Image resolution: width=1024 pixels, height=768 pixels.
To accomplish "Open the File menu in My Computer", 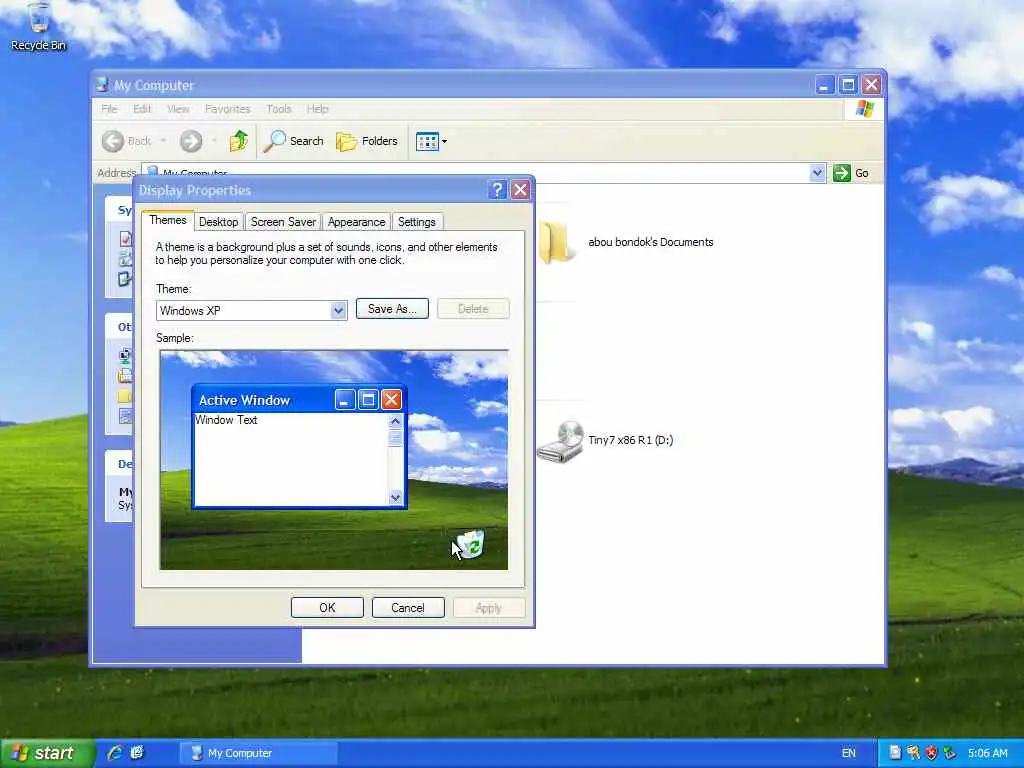I will click(109, 109).
